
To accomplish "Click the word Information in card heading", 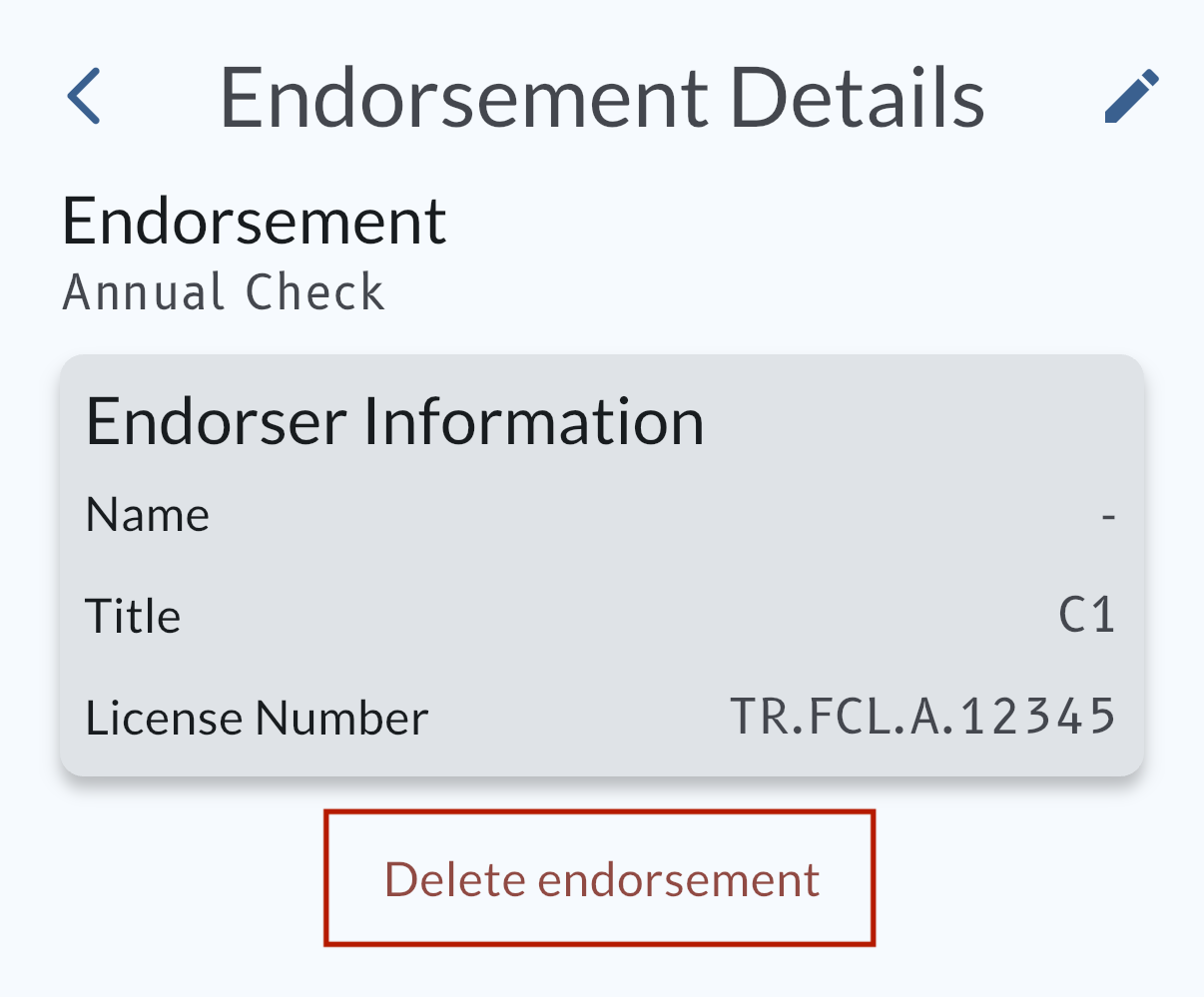I will [533, 421].
